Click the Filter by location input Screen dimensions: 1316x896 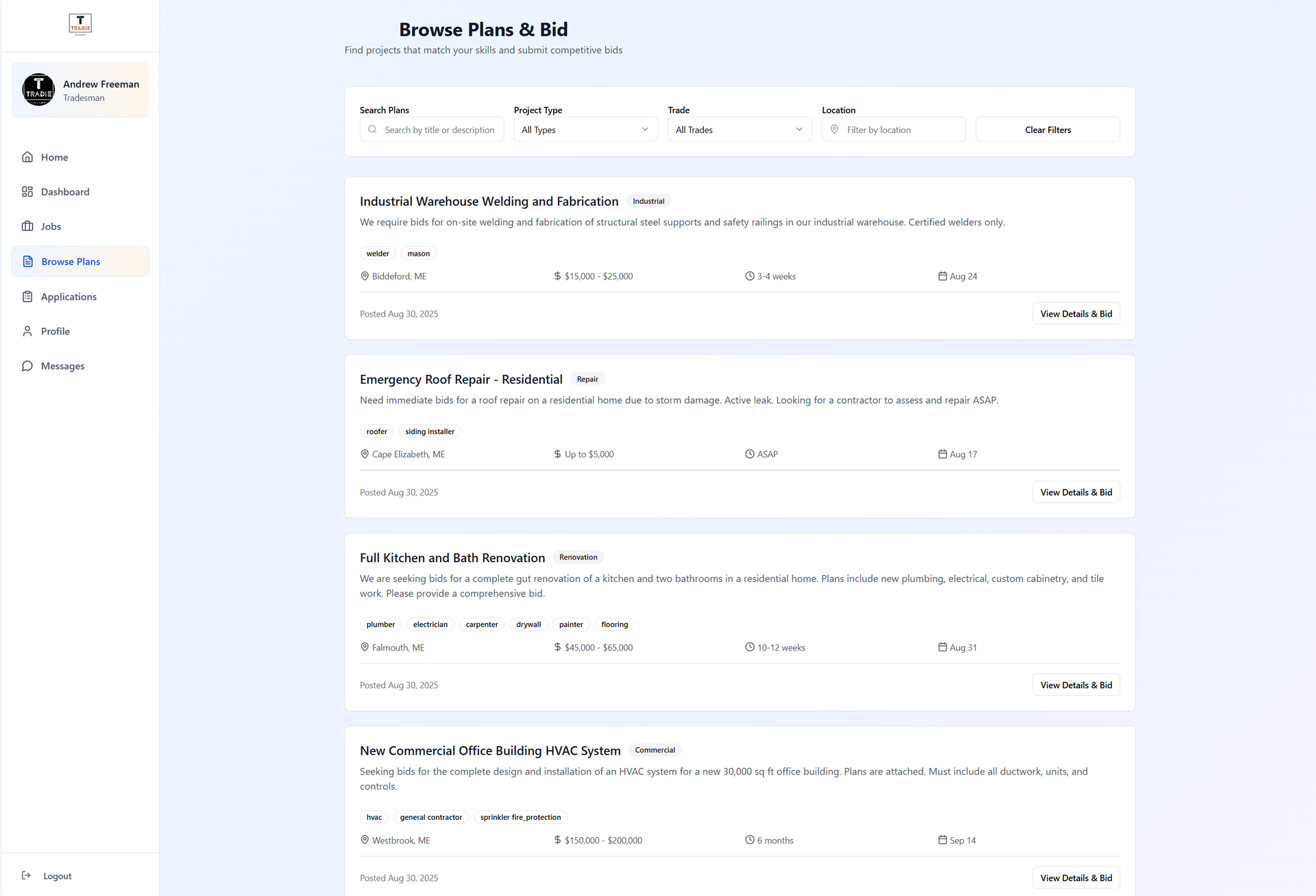pos(901,130)
